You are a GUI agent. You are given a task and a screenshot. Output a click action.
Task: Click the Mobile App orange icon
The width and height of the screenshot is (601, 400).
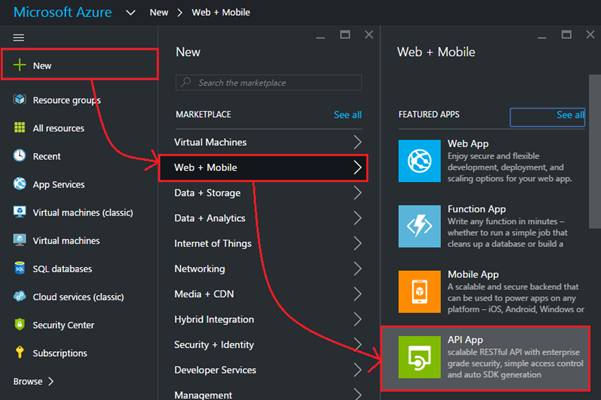419,292
